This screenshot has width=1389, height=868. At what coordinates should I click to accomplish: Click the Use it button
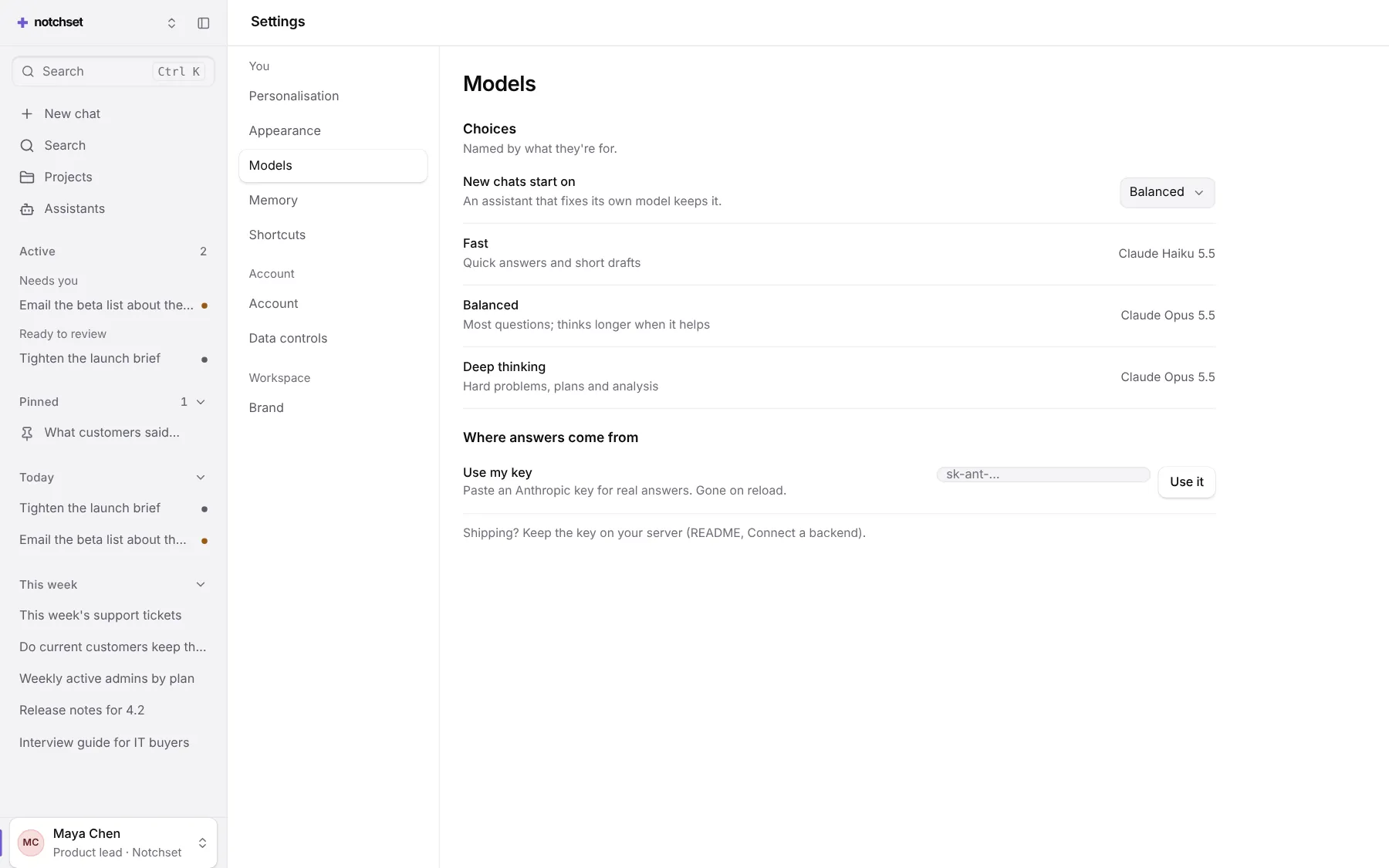1186,482
